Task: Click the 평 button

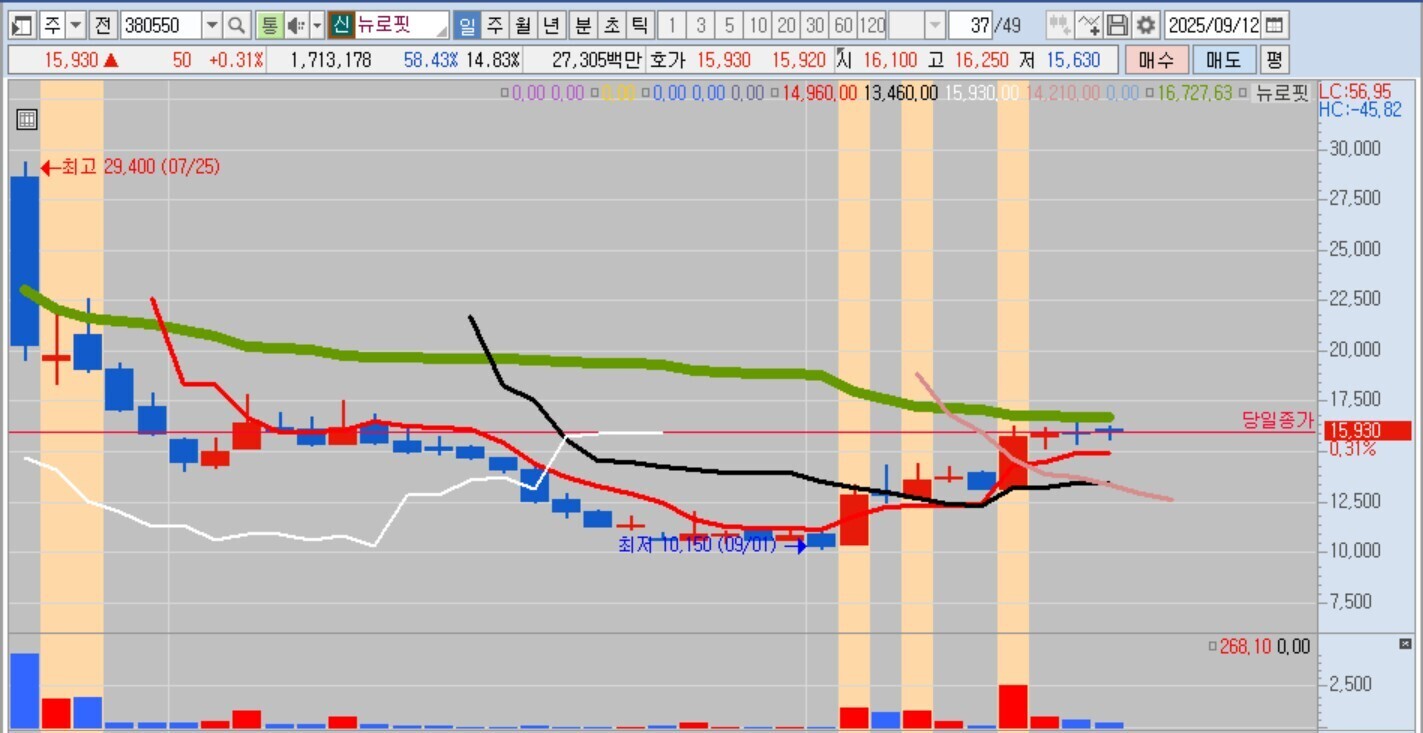Action: 1273,60
